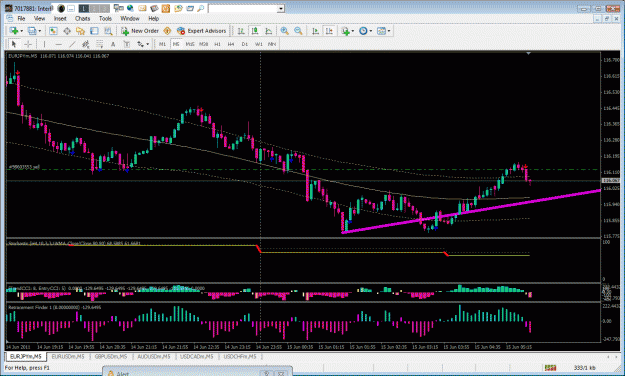Switch to the AUDUSDm,M5 chart tab
The image size is (625, 376).
click(154, 356)
